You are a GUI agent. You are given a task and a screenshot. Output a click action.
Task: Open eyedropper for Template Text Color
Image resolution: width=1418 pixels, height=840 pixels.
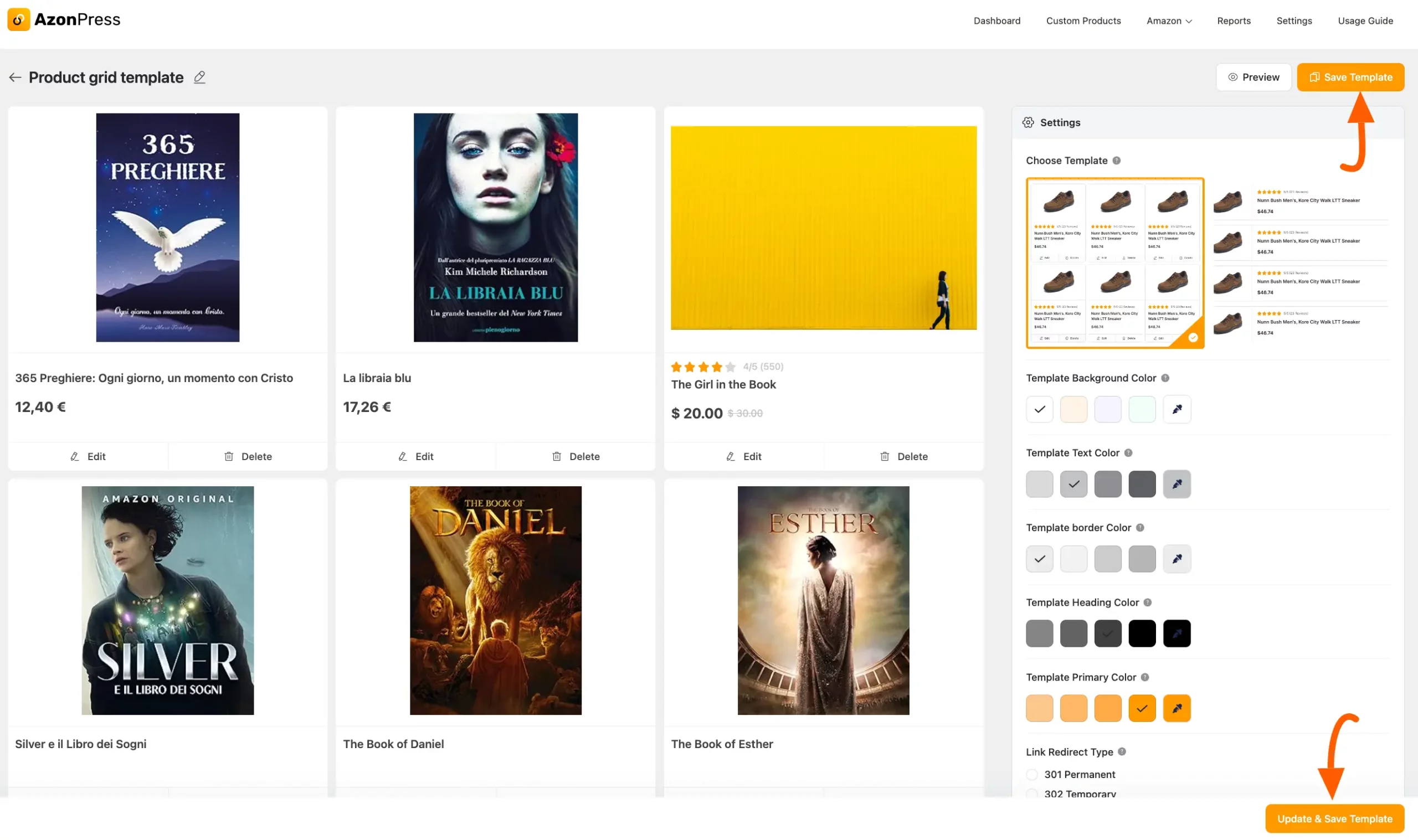[1177, 484]
